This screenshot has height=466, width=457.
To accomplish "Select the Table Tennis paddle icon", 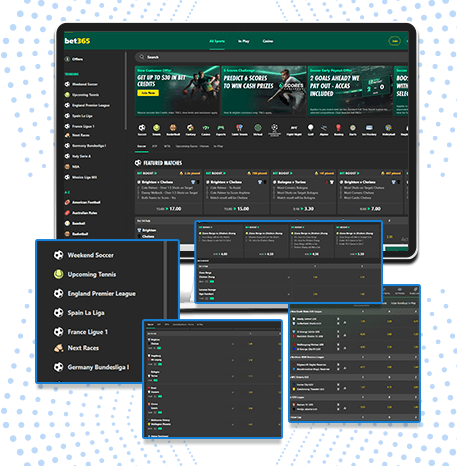I will click(239, 128).
